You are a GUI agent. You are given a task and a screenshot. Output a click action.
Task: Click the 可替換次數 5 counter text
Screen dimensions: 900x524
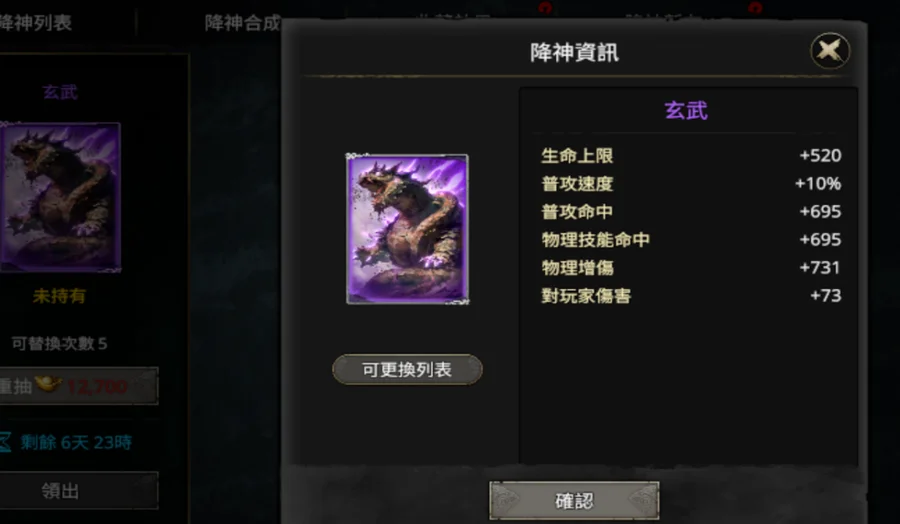(60, 344)
